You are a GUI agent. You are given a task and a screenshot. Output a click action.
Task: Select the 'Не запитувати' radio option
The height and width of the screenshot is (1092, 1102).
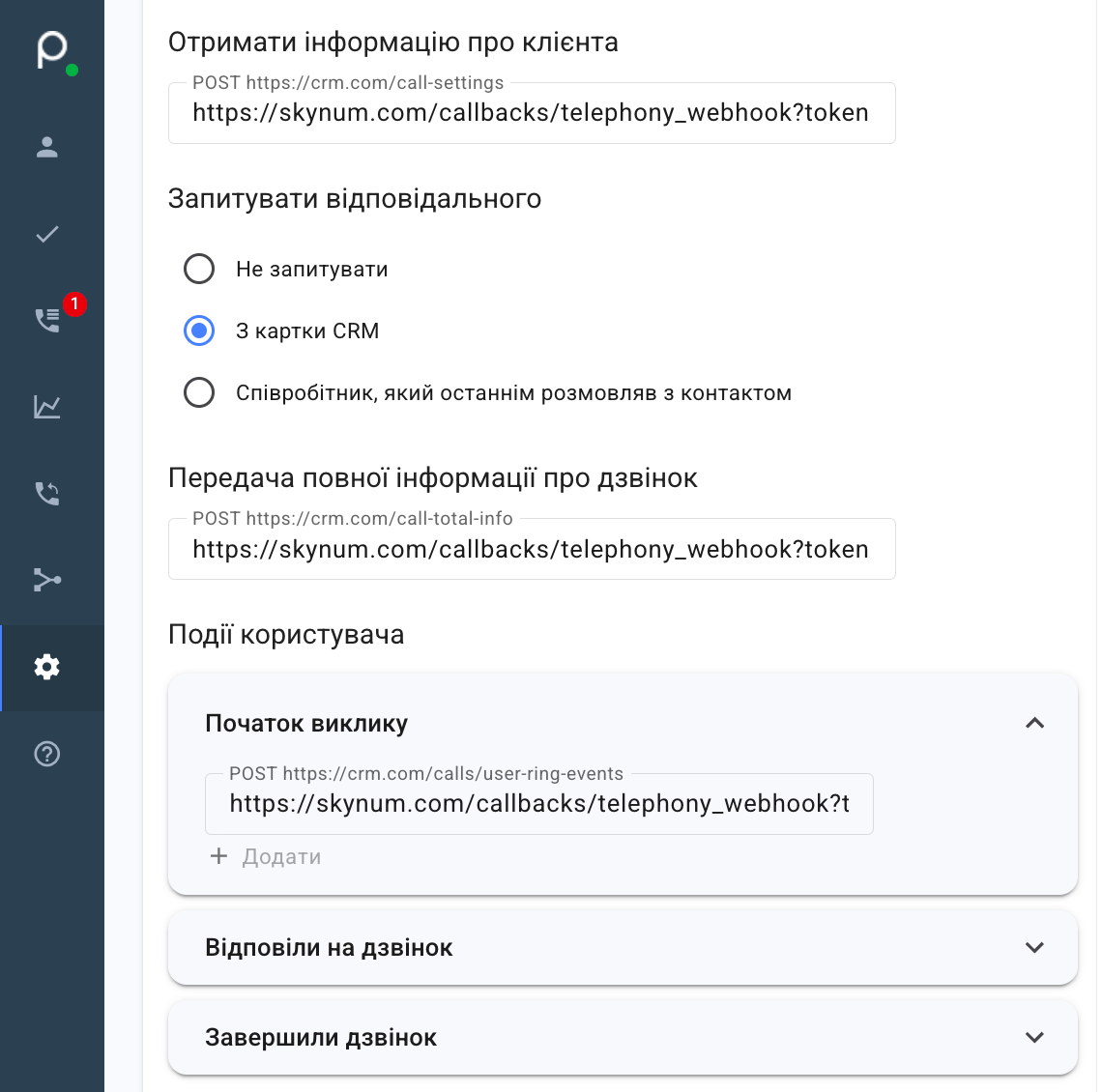[199, 270]
